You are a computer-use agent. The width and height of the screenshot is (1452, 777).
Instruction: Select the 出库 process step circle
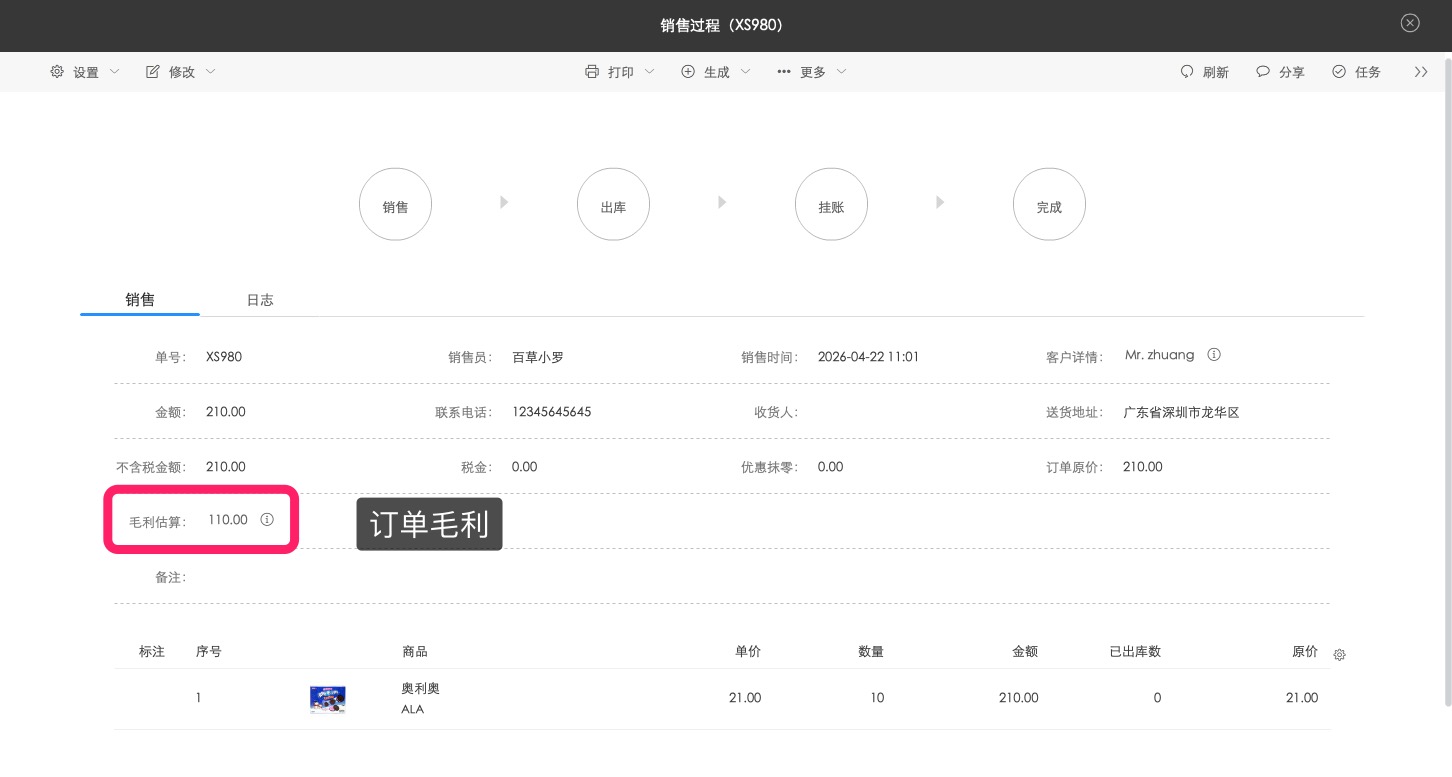pyautogui.click(x=613, y=204)
